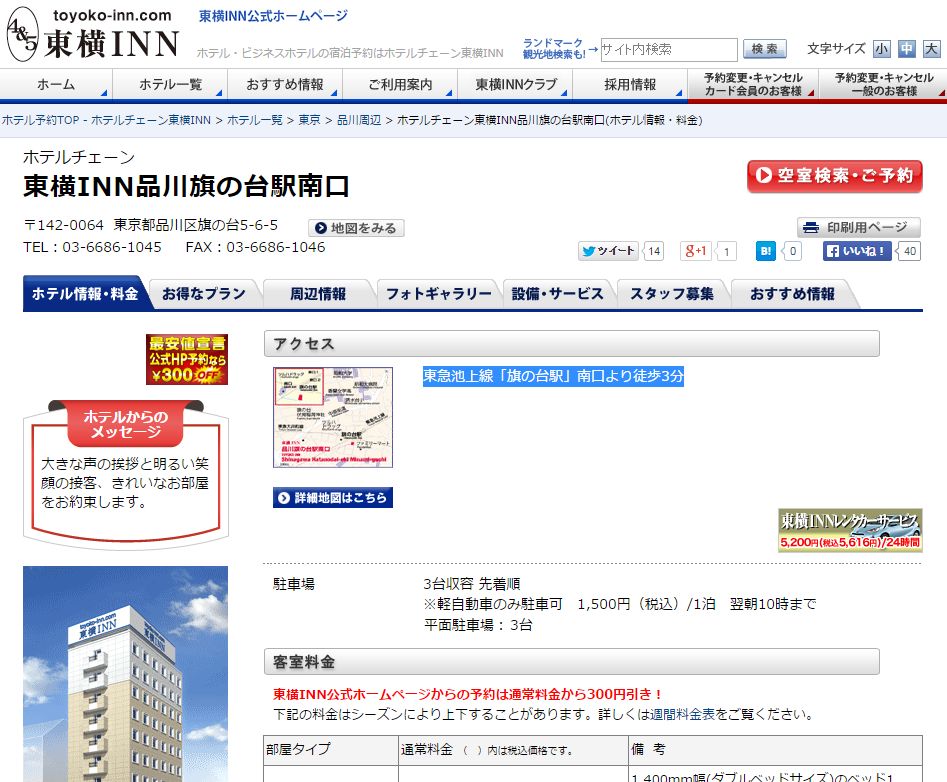Open the ご利用案内 menu item
947x782 pixels.
tap(400, 85)
